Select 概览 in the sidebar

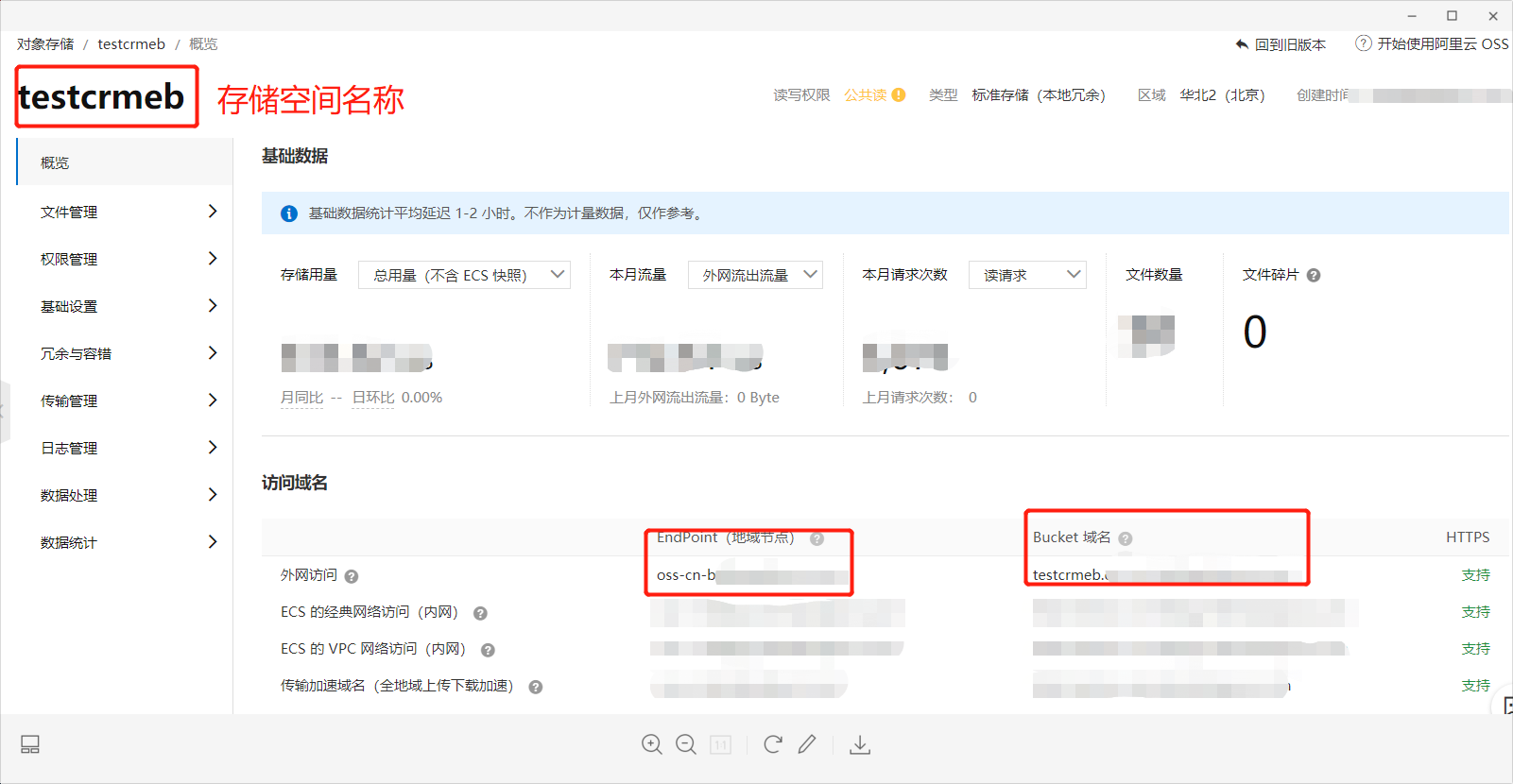[125, 162]
